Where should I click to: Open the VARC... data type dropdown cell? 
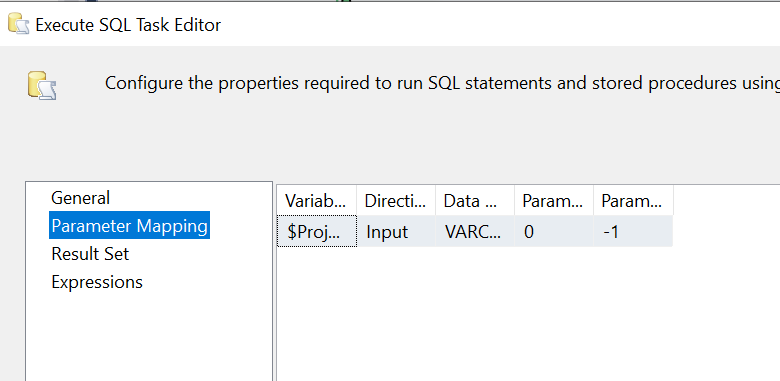tap(475, 231)
